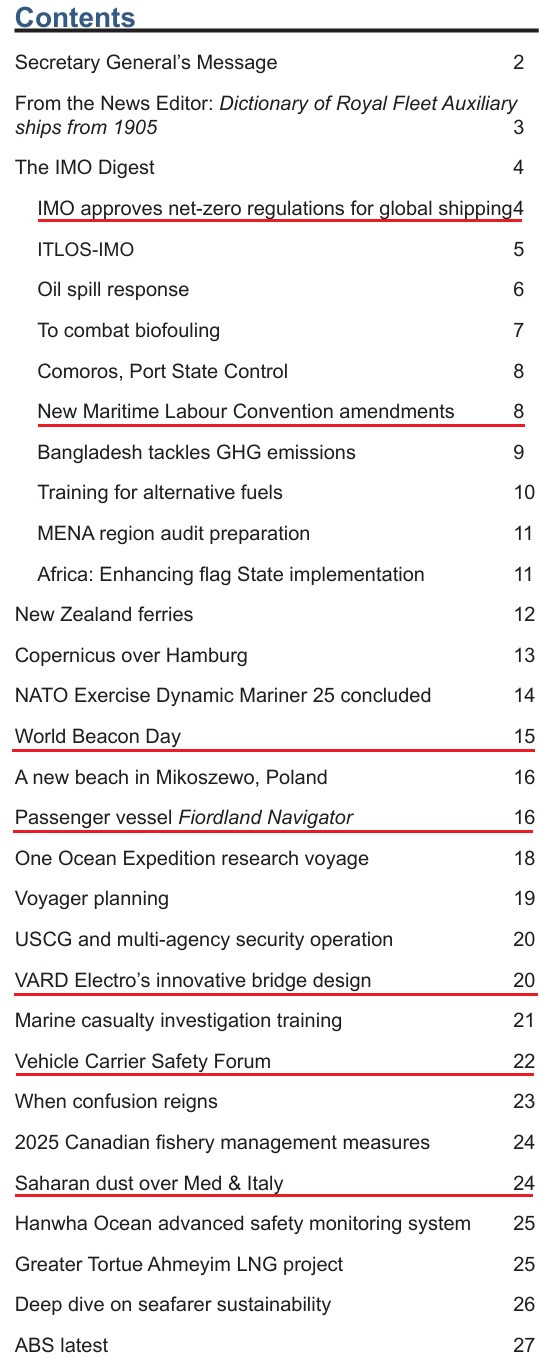Image resolution: width=539 pixels, height=1372 pixels.
Task: Open Saharan dust over Med & Italy
Action: click(x=149, y=1183)
